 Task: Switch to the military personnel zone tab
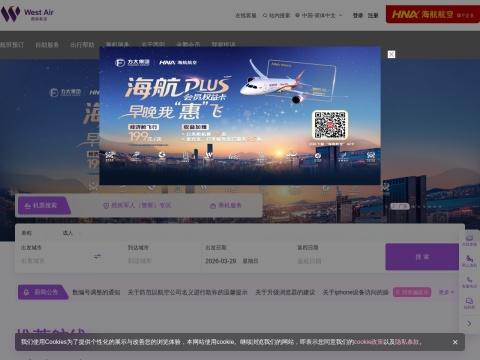[137, 205]
